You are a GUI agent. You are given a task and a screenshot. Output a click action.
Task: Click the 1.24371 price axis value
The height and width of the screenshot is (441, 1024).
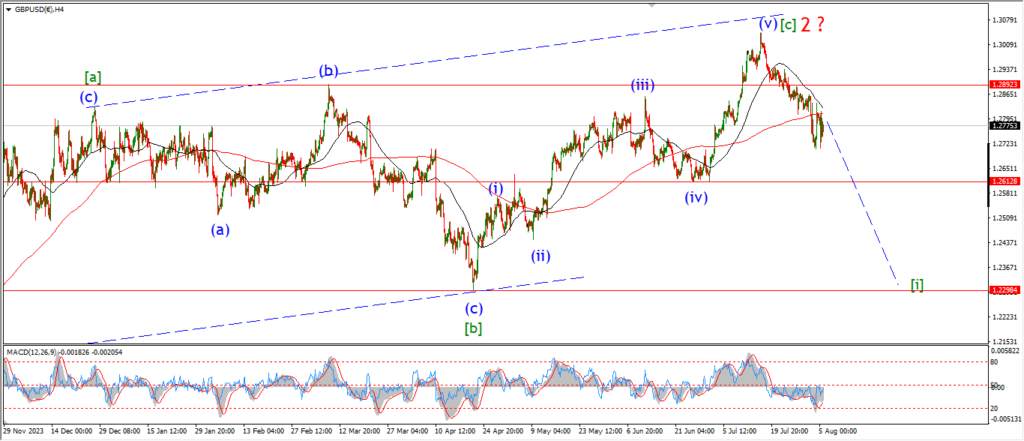tap(1004, 242)
